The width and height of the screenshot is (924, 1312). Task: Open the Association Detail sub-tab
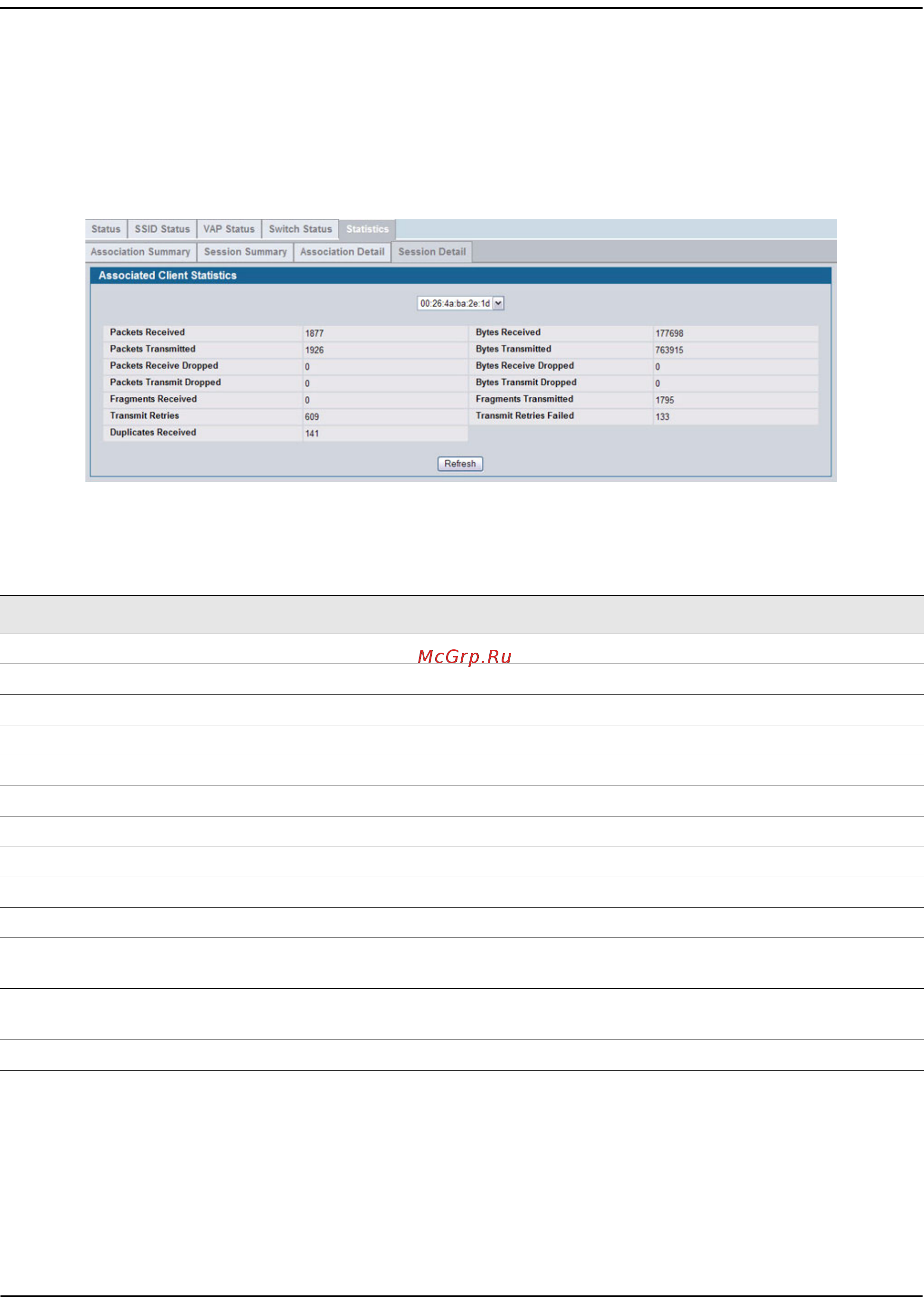point(342,252)
